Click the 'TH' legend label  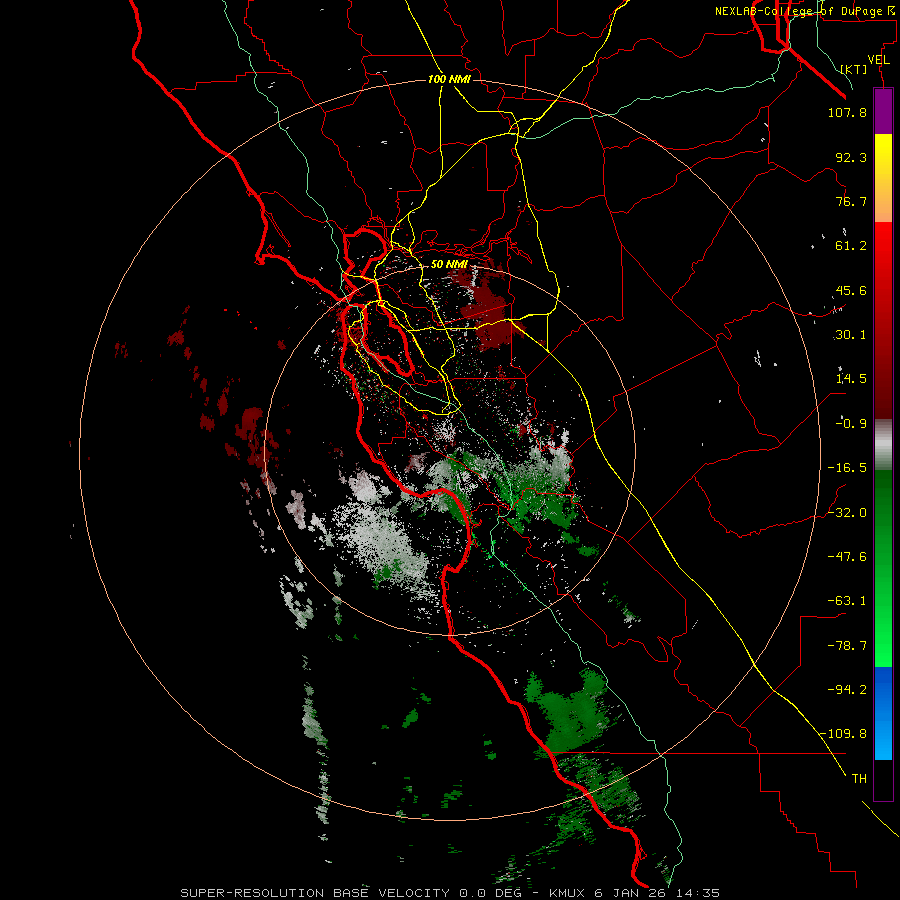click(859, 779)
